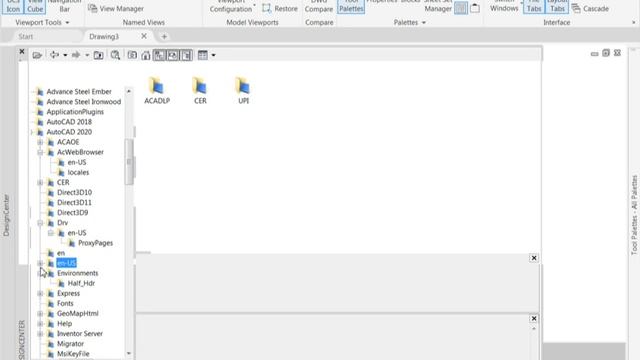
Task: Click Restore in Model Viewports
Action: (280, 9)
